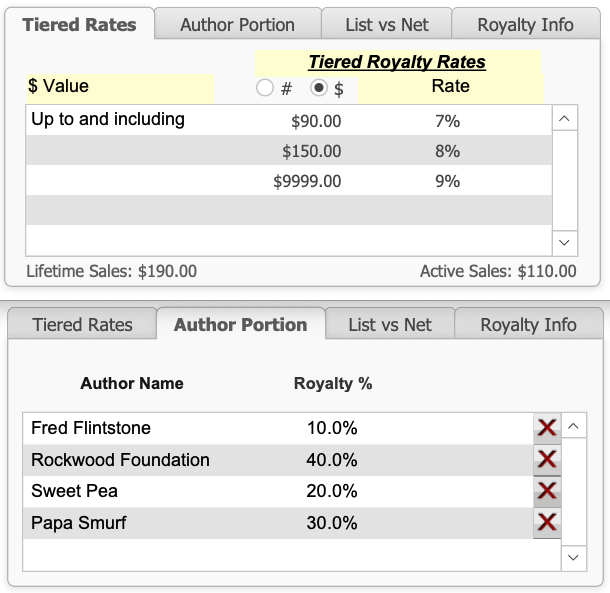Switch to List vs Net in top panel

(386, 24)
